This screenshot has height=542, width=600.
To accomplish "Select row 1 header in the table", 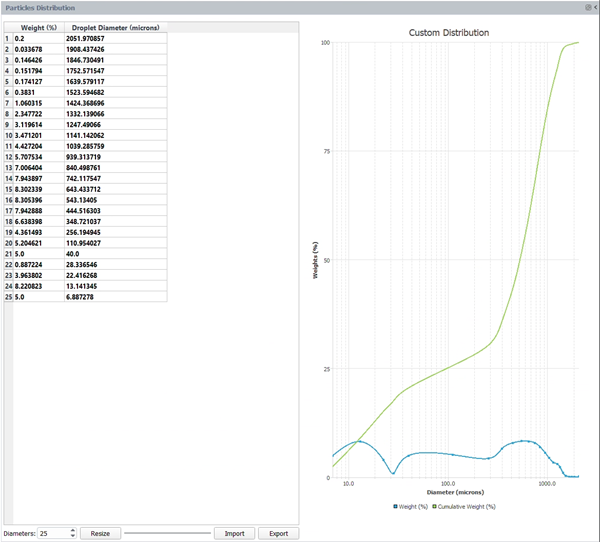I will click(x=8, y=38).
